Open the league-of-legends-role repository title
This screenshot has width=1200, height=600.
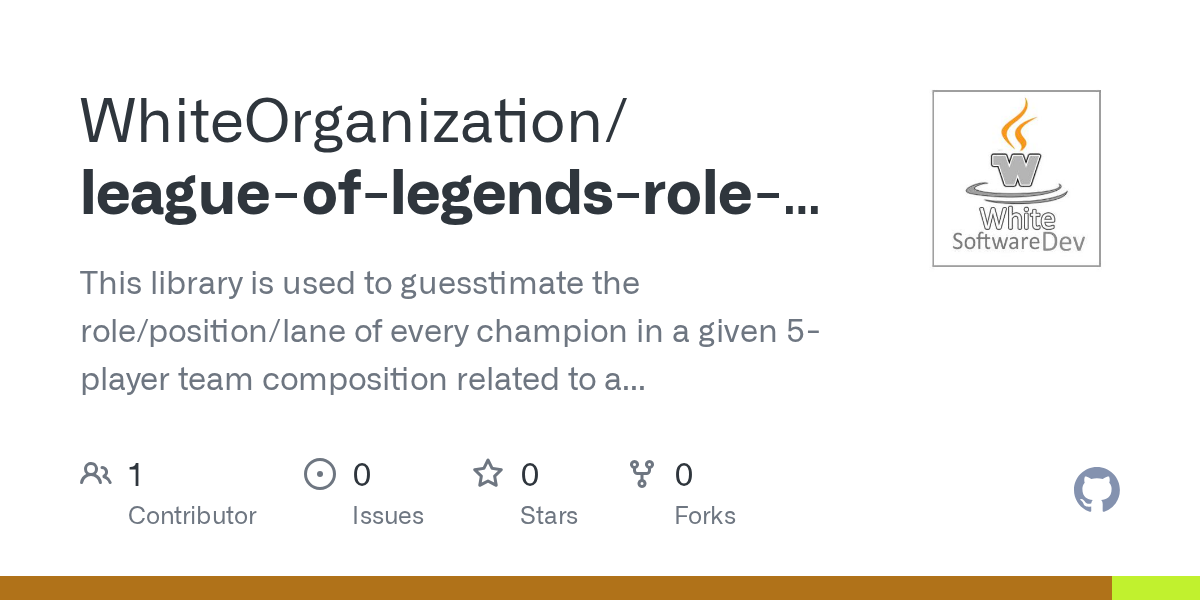point(448,194)
